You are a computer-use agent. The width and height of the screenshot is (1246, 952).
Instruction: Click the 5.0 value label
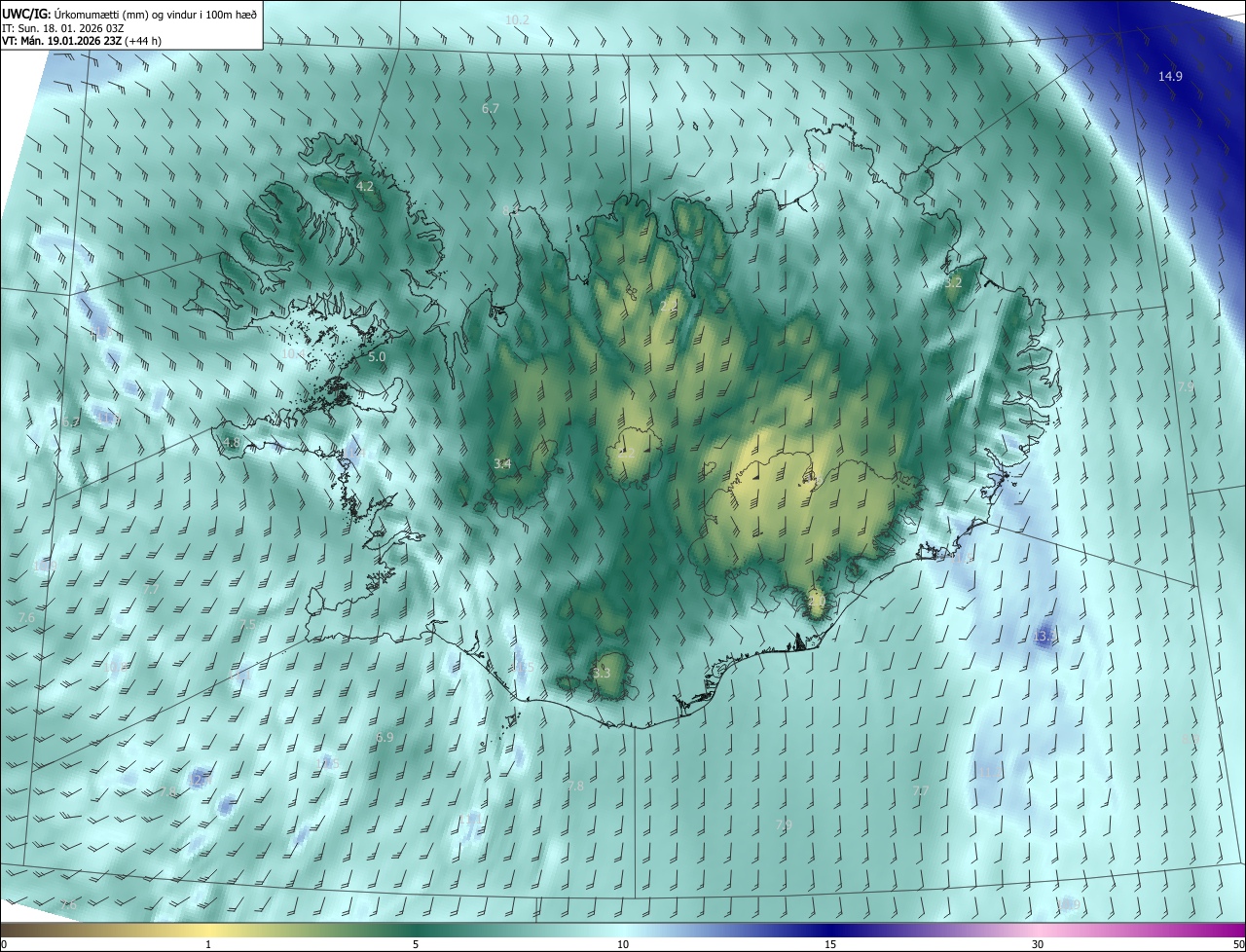click(x=377, y=357)
